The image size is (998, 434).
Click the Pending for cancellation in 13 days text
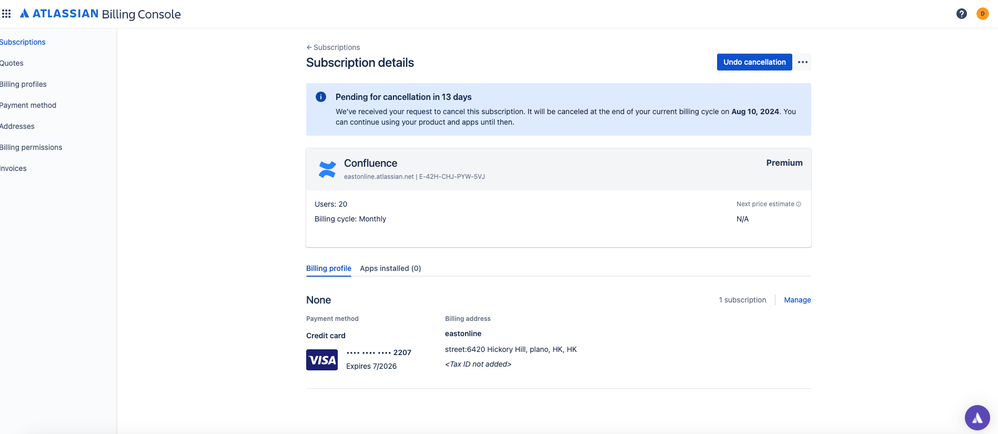[404, 97]
